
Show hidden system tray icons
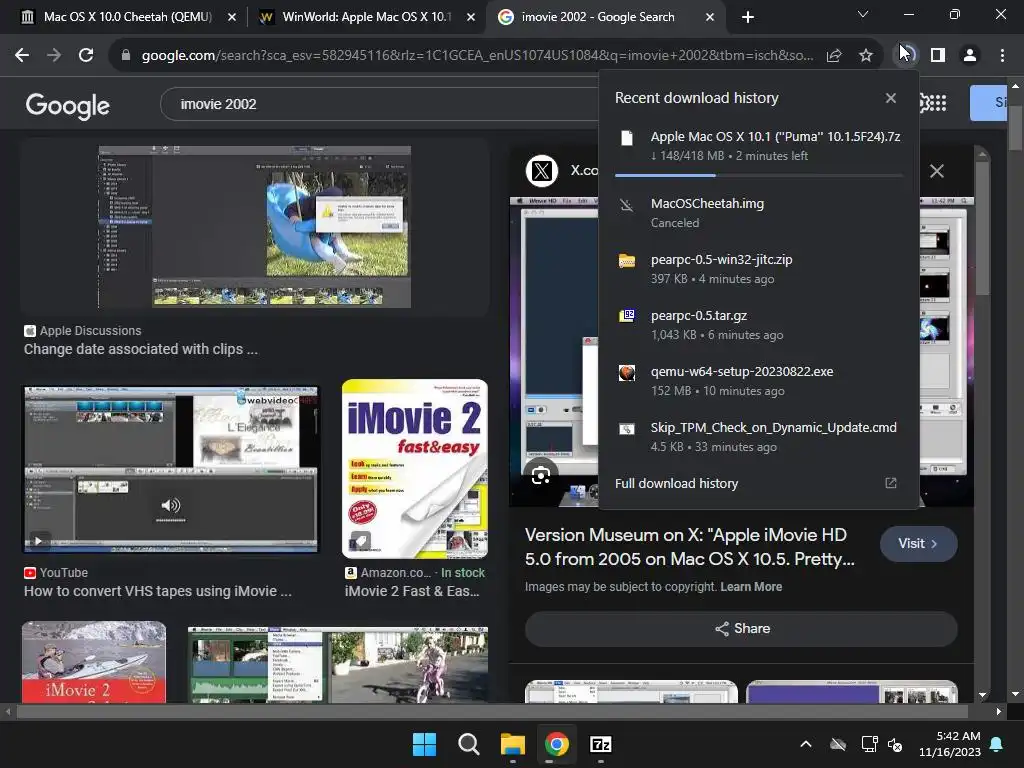click(806, 744)
